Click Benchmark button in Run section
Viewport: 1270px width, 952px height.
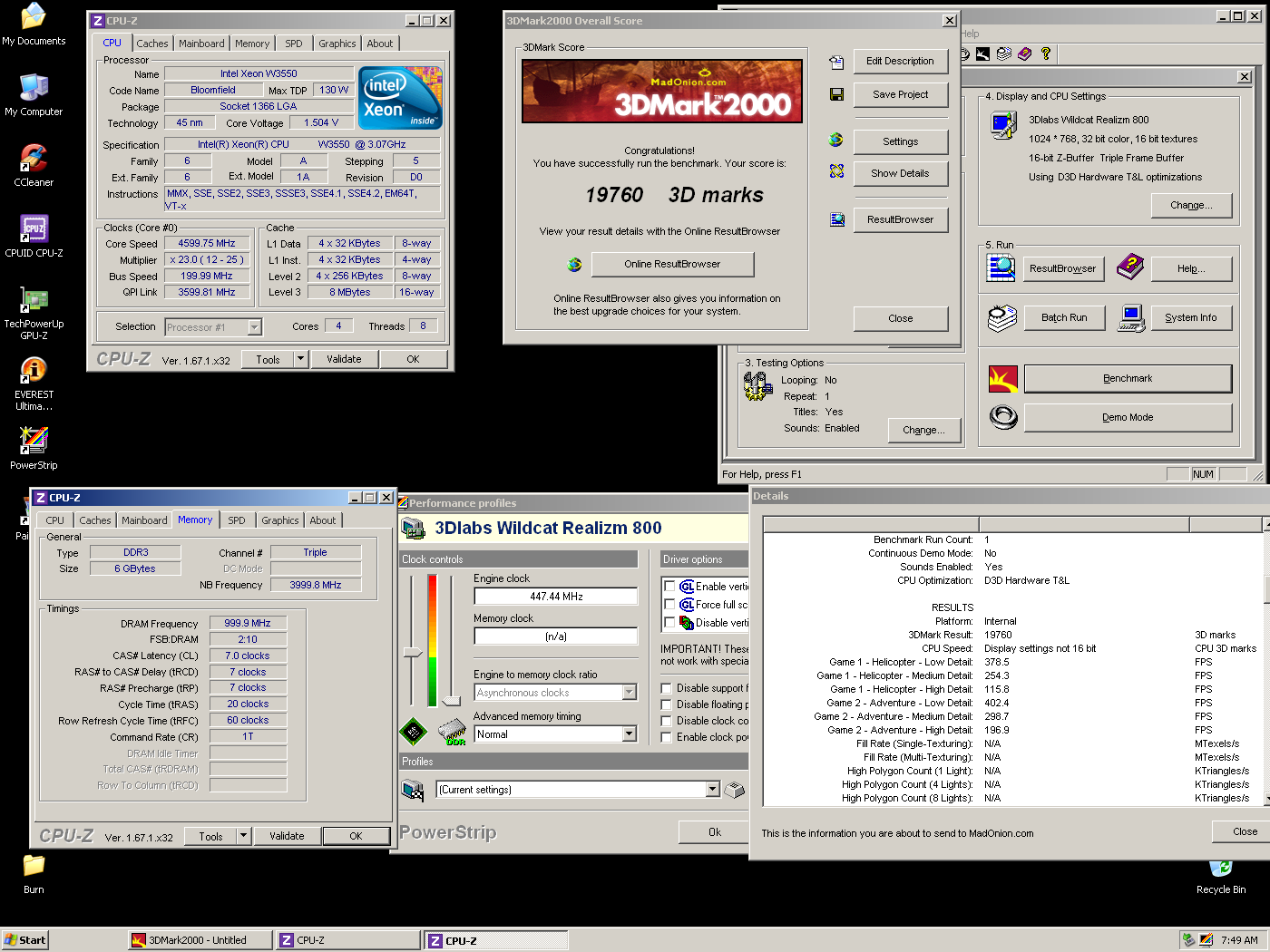click(1128, 378)
